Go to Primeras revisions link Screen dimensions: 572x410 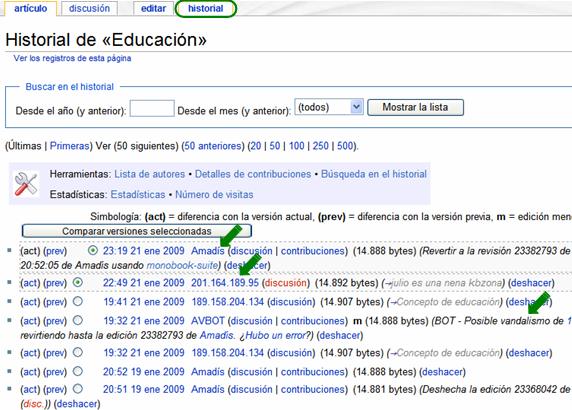pos(69,146)
